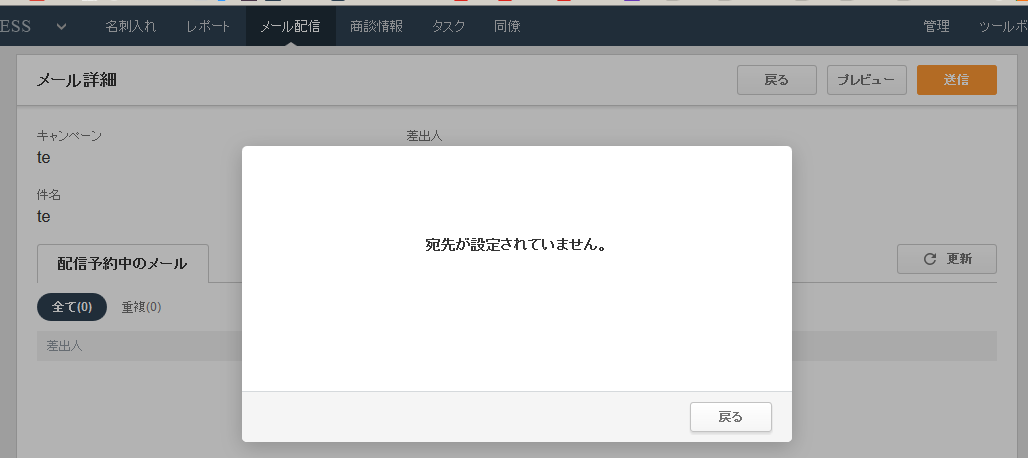Open the dropdown chevron beside the ESS logo
Image resolution: width=1028 pixels, height=458 pixels.
tap(62, 26)
